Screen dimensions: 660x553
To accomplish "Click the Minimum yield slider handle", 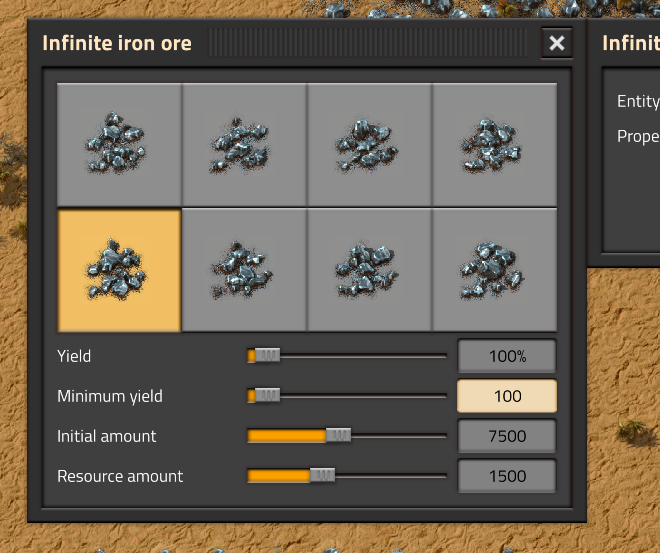I will point(267,395).
